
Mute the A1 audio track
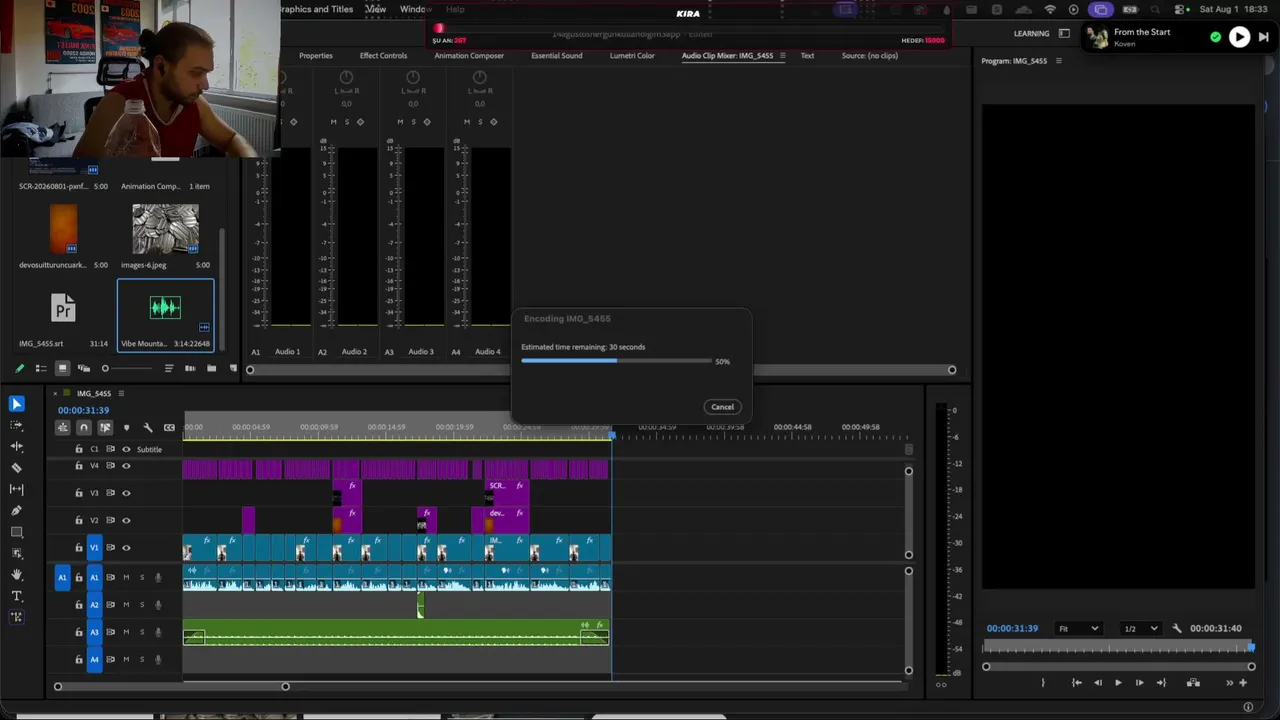click(126, 577)
